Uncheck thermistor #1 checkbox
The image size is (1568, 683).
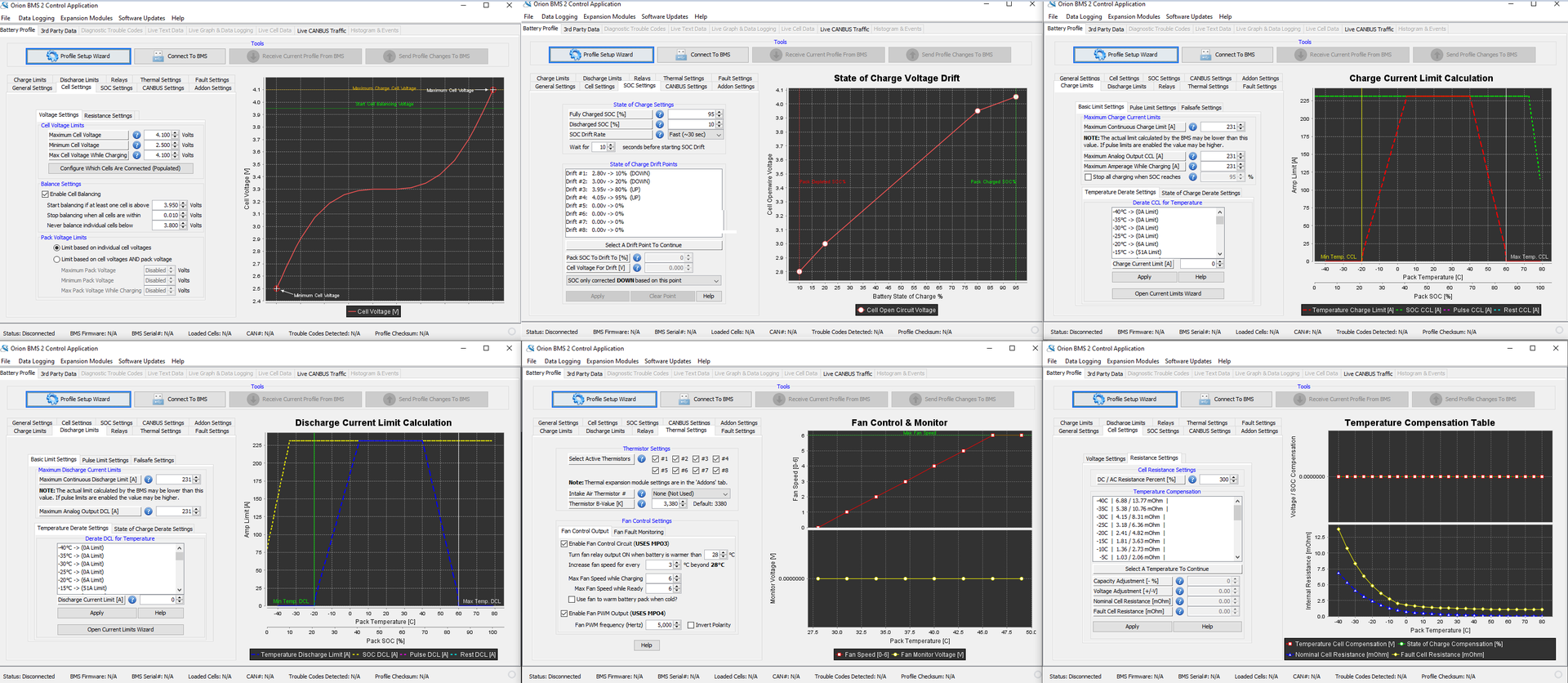(x=655, y=459)
